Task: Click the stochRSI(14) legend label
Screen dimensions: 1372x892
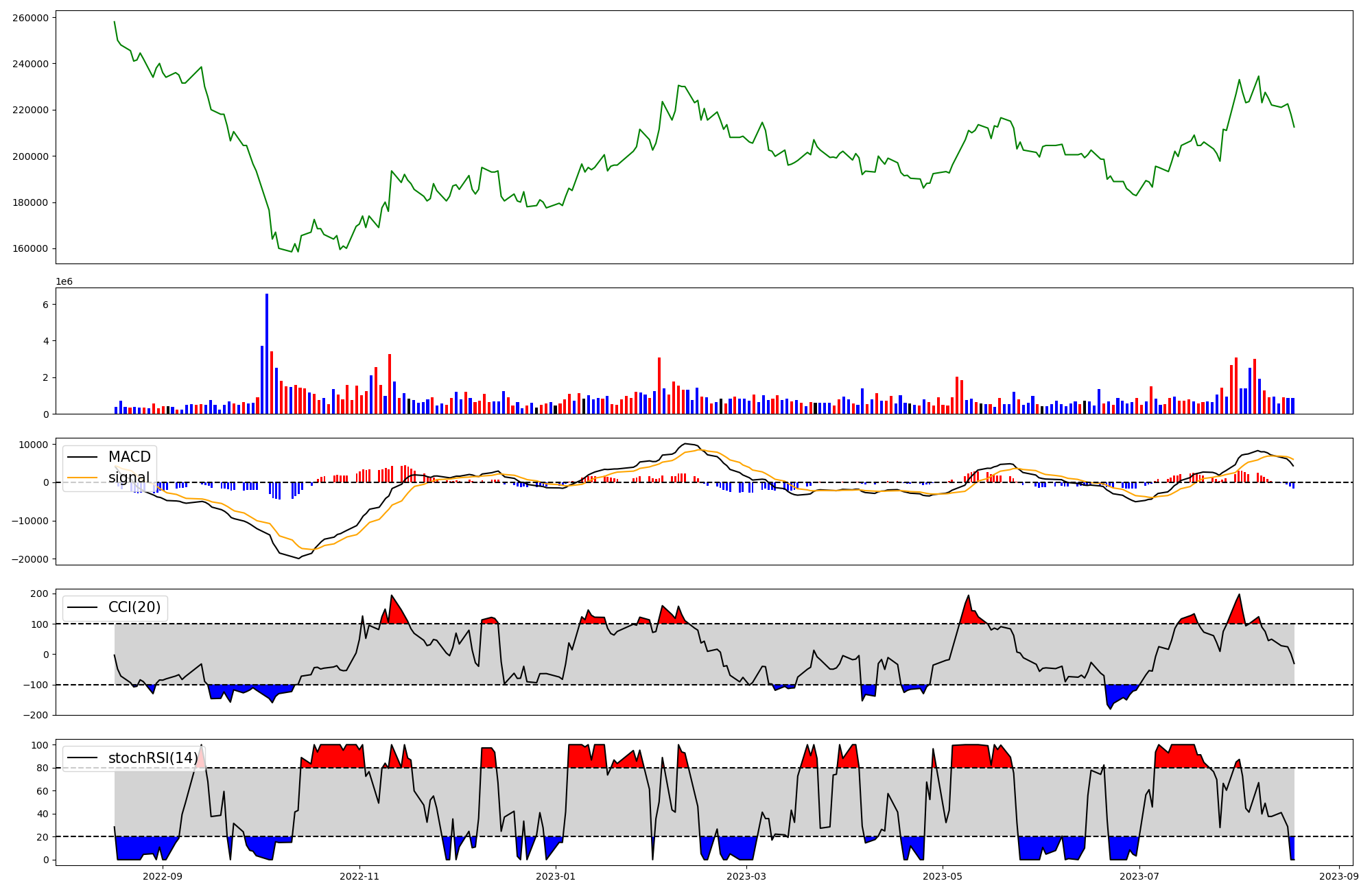Action: tap(153, 758)
